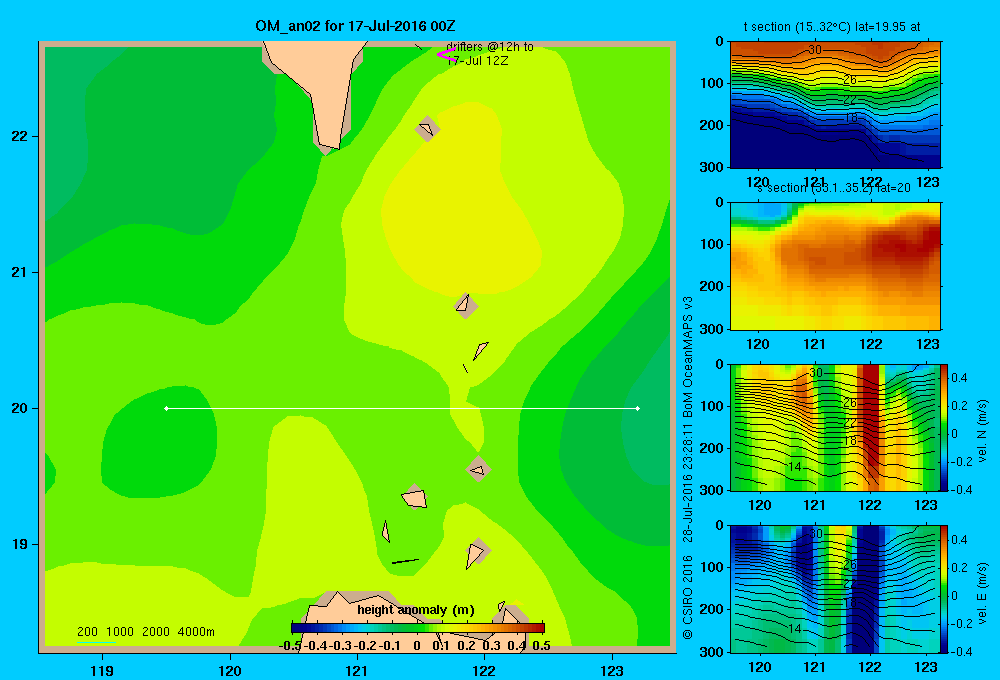Image resolution: width=1000 pixels, height=680 pixels.
Task: Click the '30' contour label in temperature section
Action: pyautogui.click(x=814, y=50)
